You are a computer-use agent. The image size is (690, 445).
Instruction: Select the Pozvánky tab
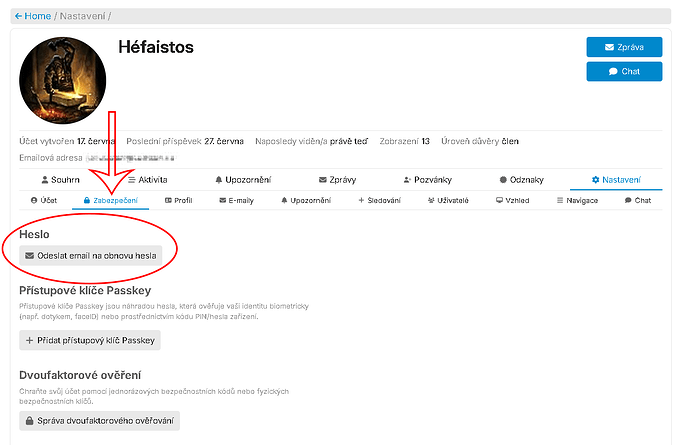[427, 180]
